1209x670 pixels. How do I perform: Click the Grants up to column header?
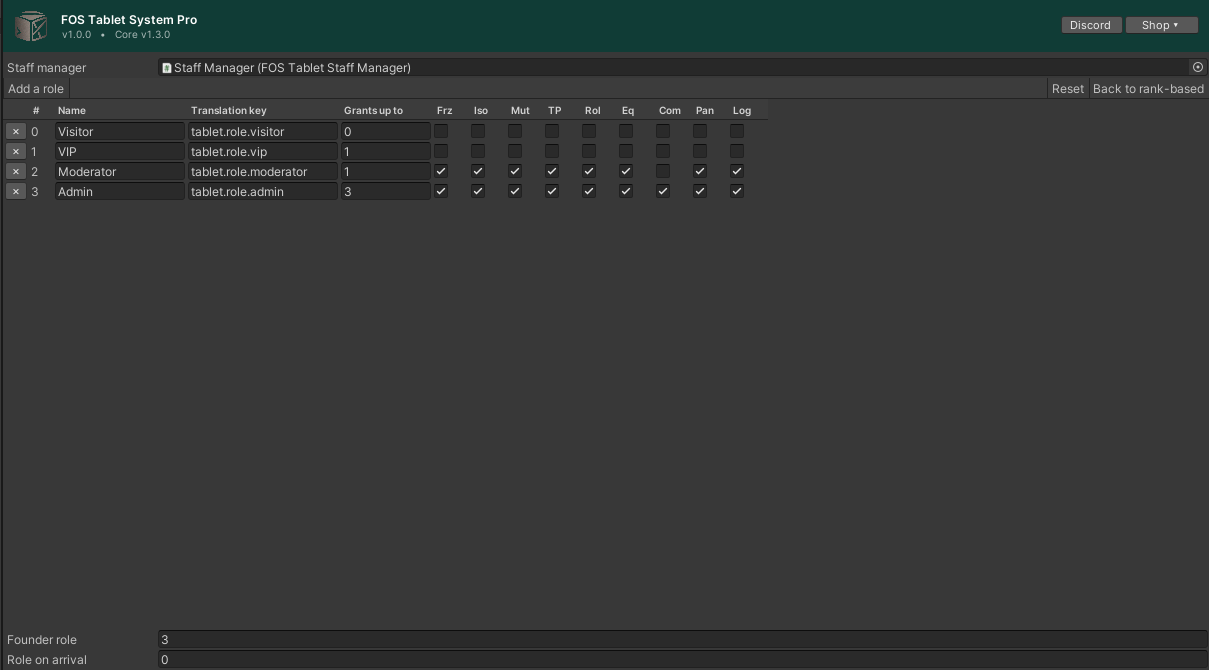click(x=373, y=110)
